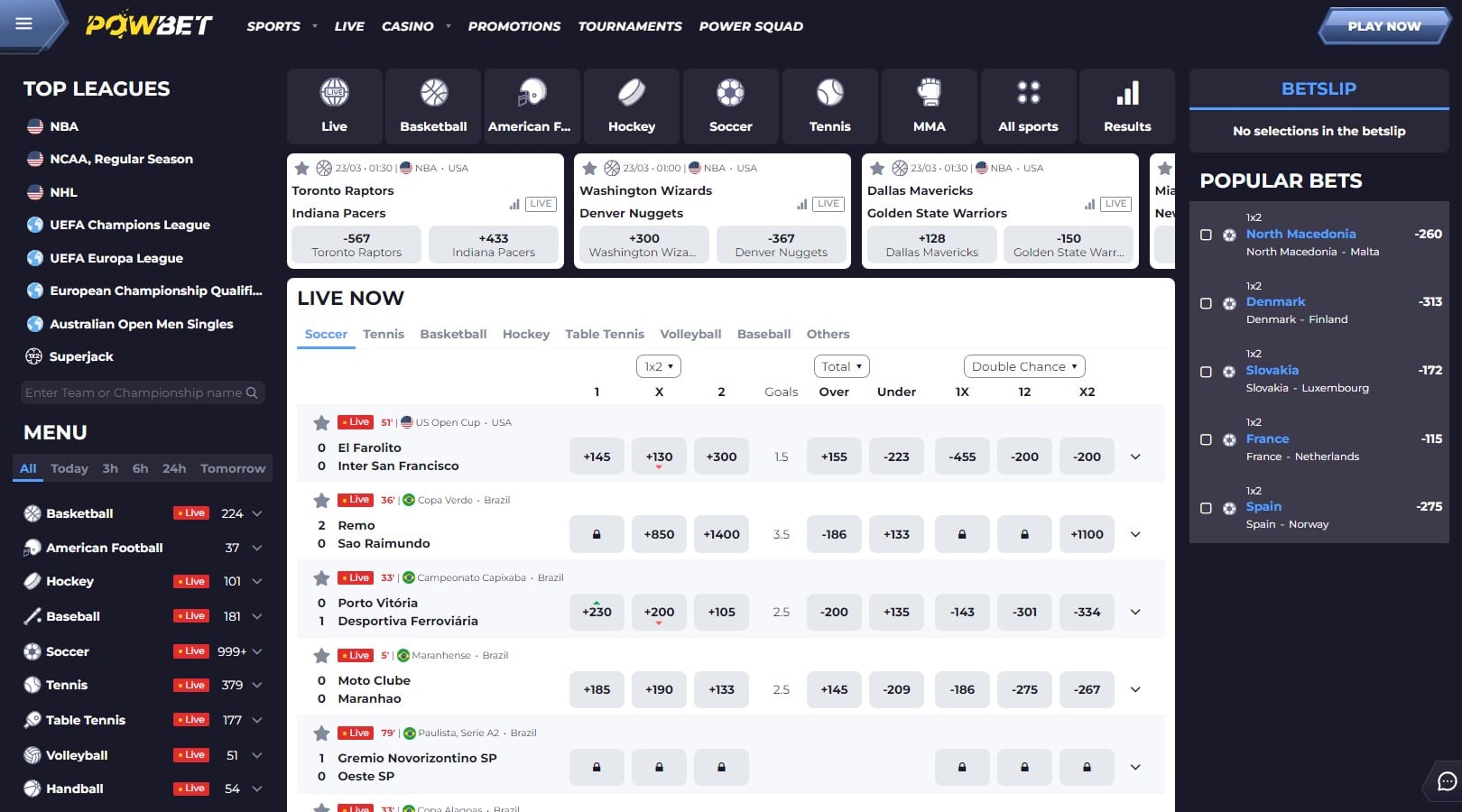Favorite the Gremio Novorizontino match star
The image size is (1462, 812).
tap(321, 733)
